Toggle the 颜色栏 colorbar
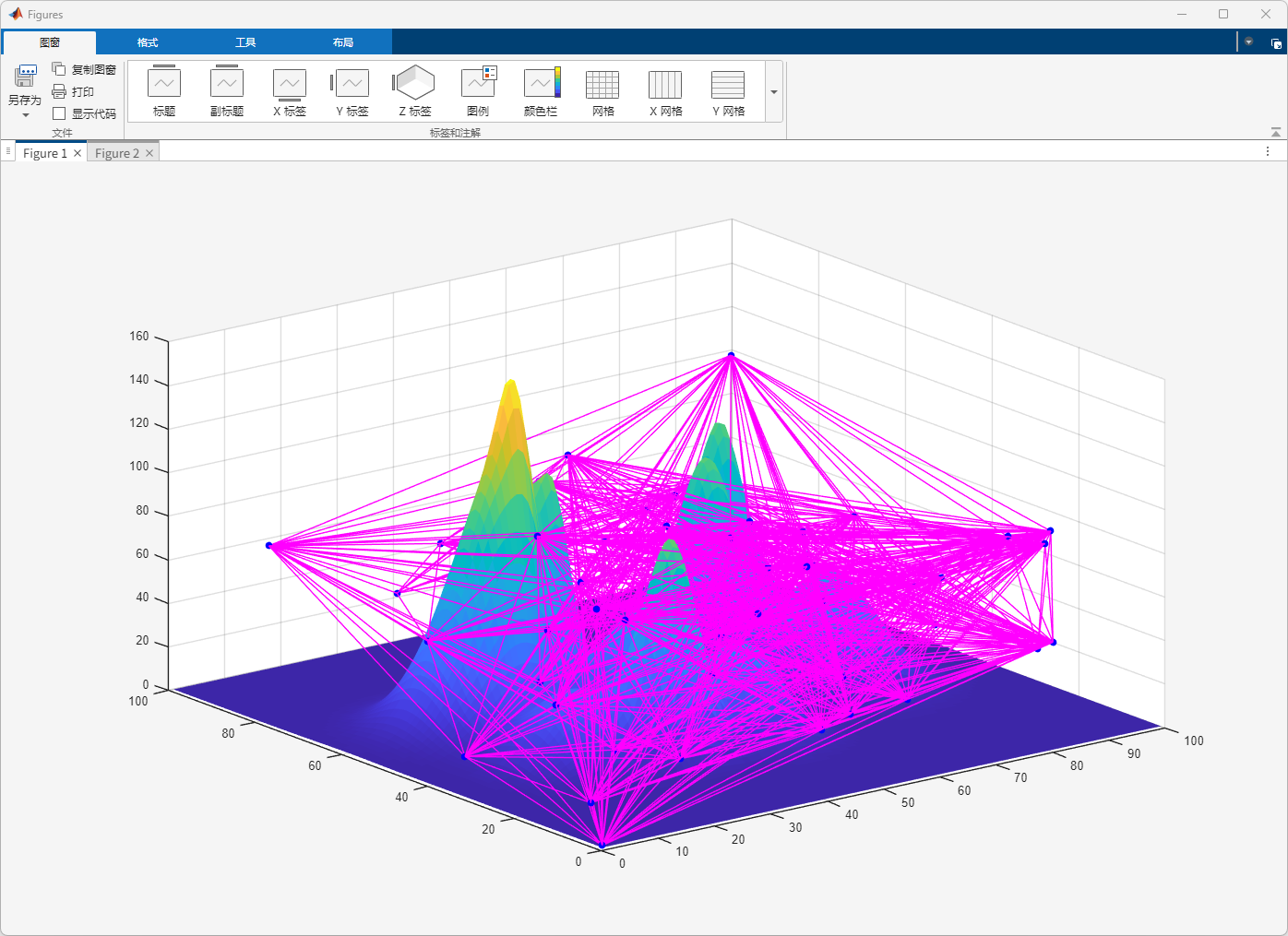Image resolution: width=1288 pixels, height=936 pixels. 542,83
